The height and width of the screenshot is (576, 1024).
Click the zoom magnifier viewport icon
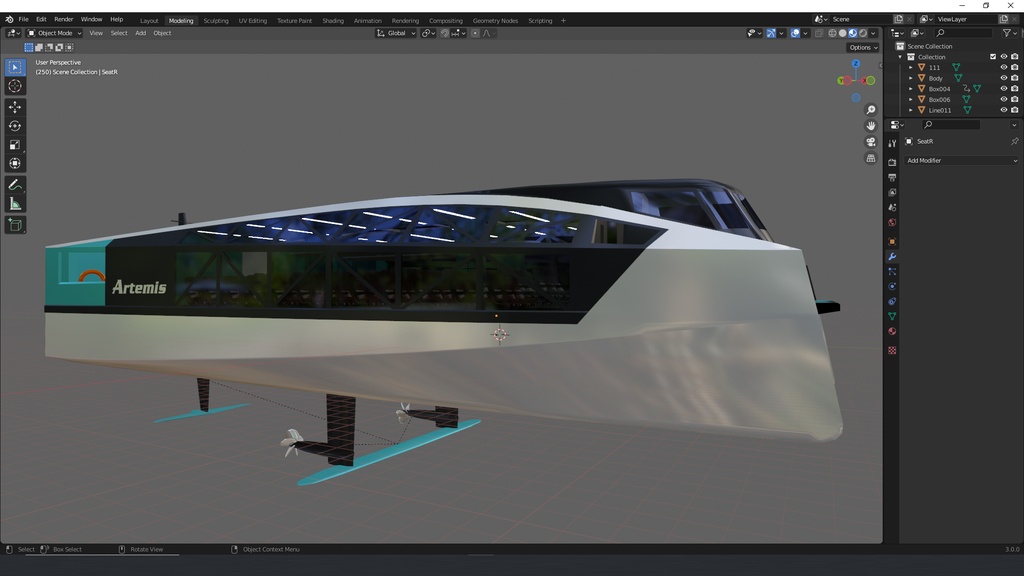[871, 110]
